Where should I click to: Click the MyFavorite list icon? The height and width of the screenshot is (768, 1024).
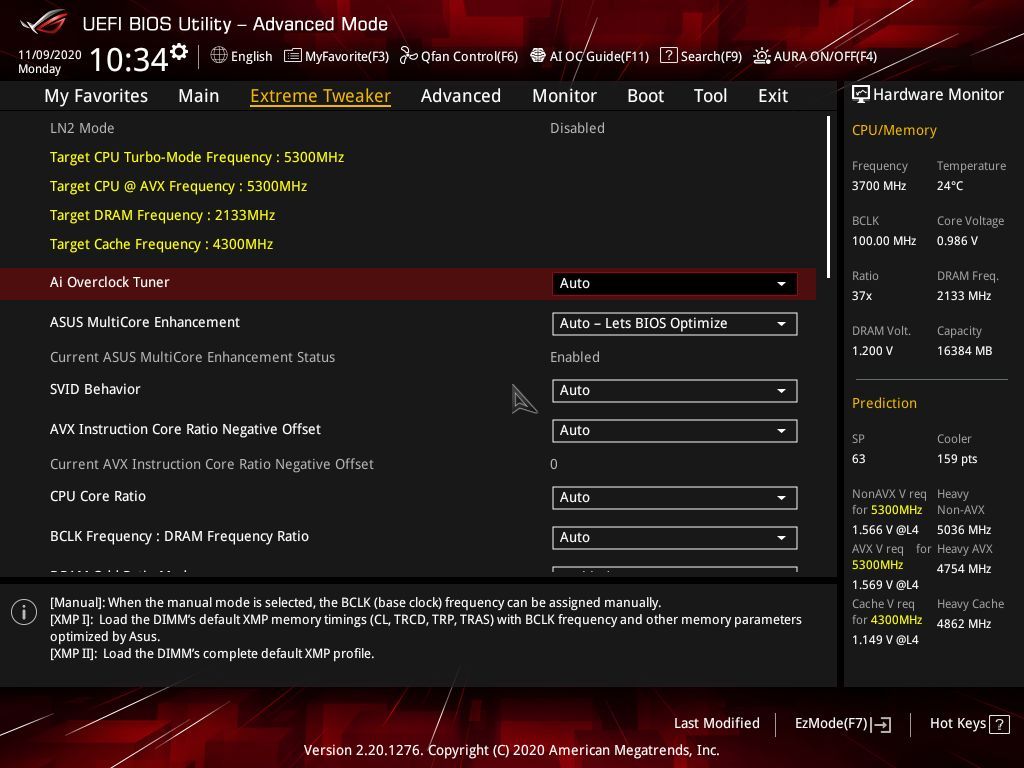[x=293, y=56]
